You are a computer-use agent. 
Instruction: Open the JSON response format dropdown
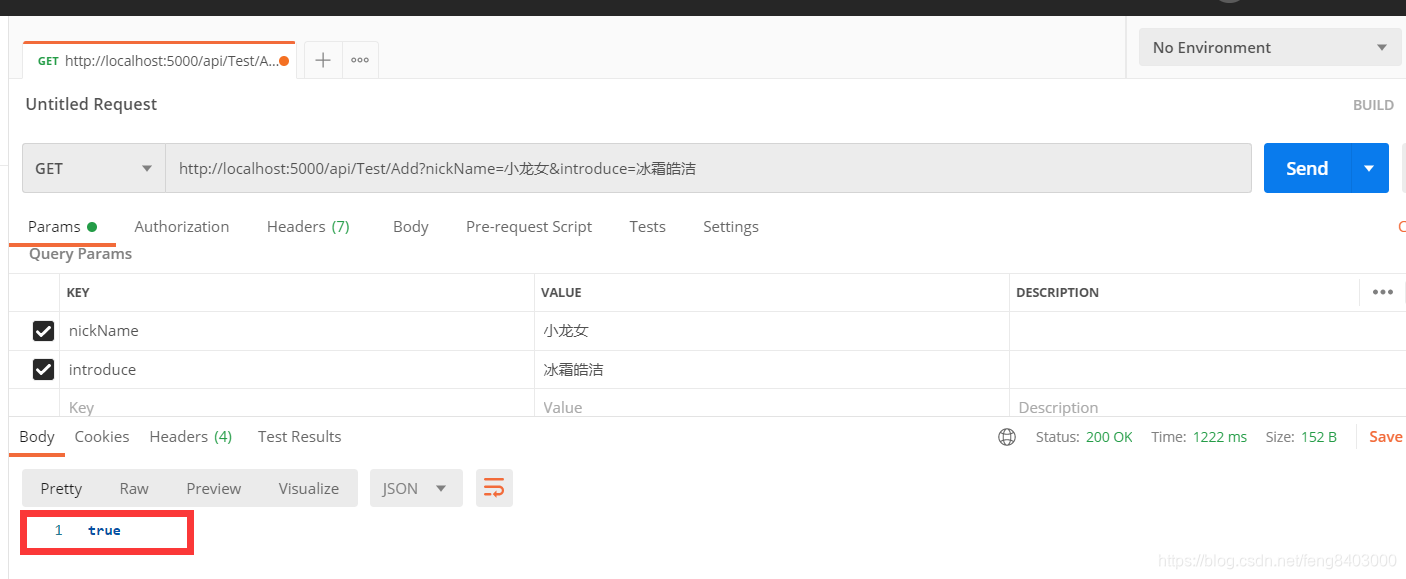416,488
